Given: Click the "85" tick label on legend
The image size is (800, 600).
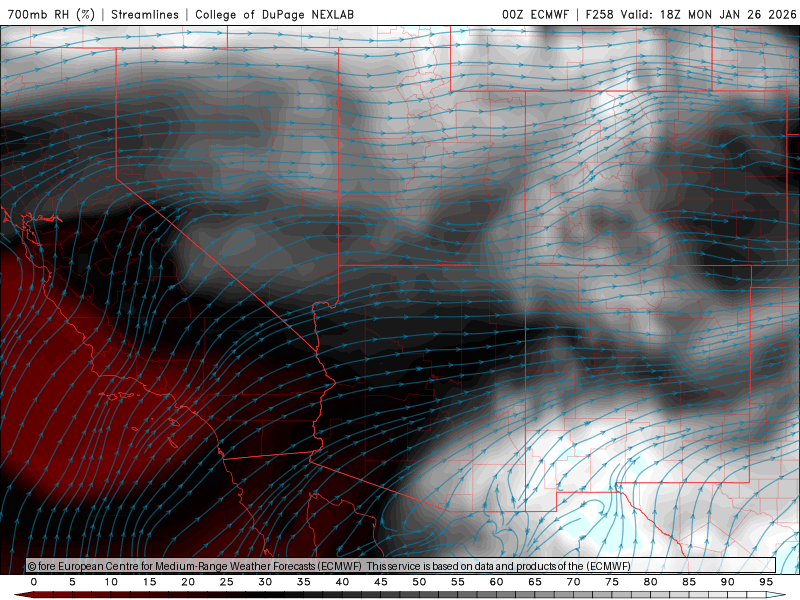Looking at the screenshot, I should tap(689, 582).
